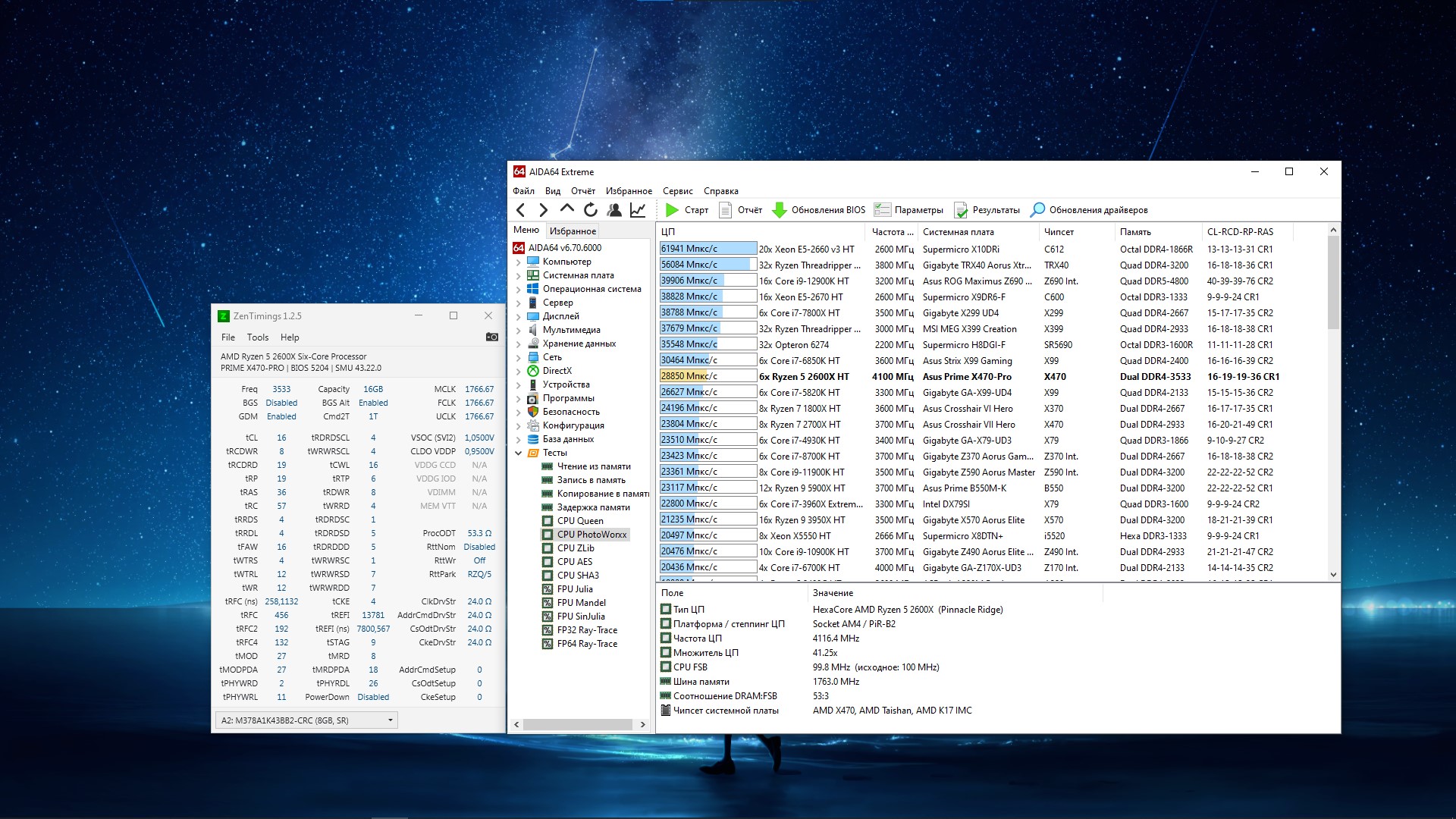Expand the Компьютер tree node
1456x819 pixels.
[519, 262]
